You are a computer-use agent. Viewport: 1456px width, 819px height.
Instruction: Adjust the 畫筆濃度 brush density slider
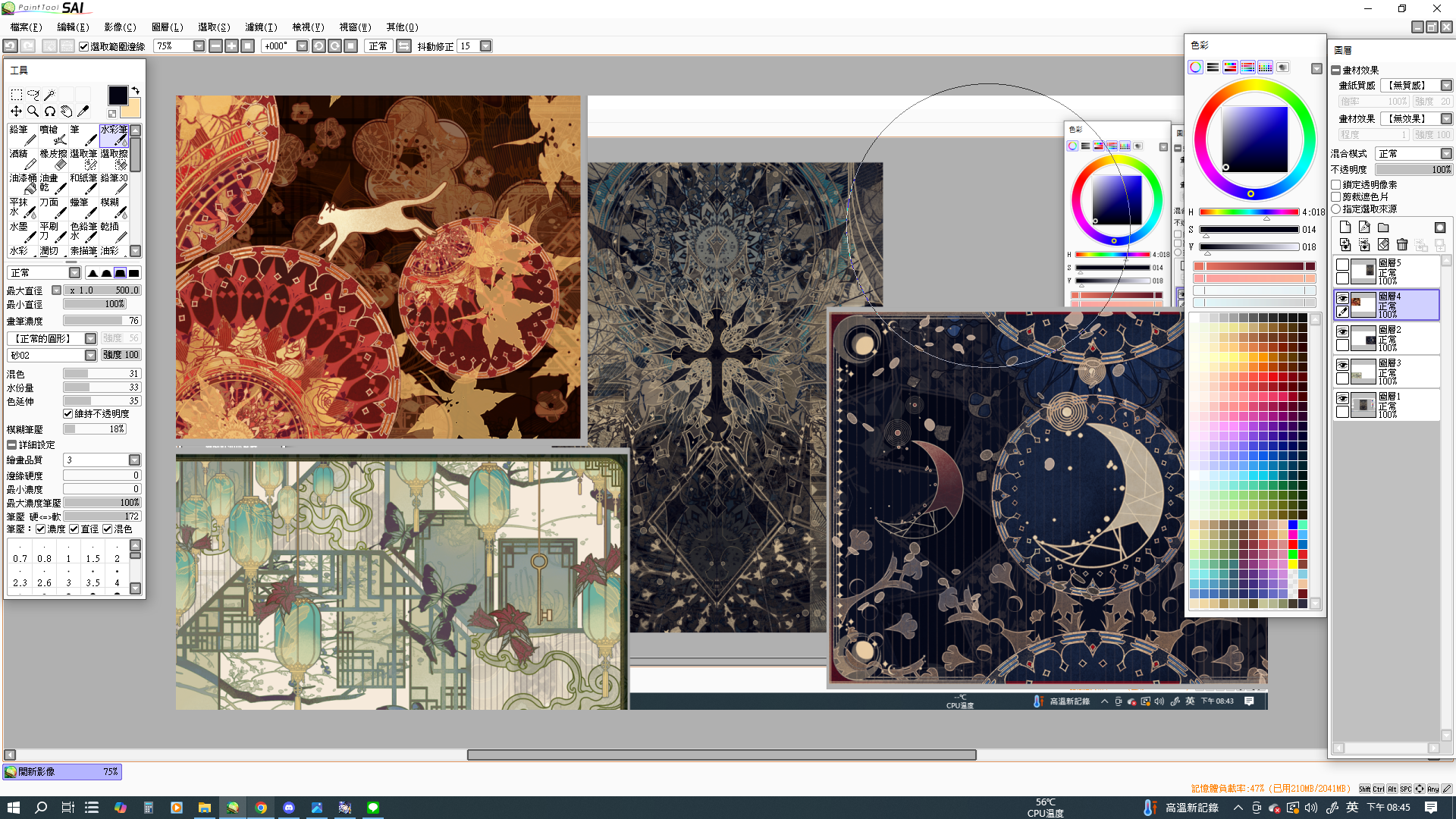(x=102, y=322)
